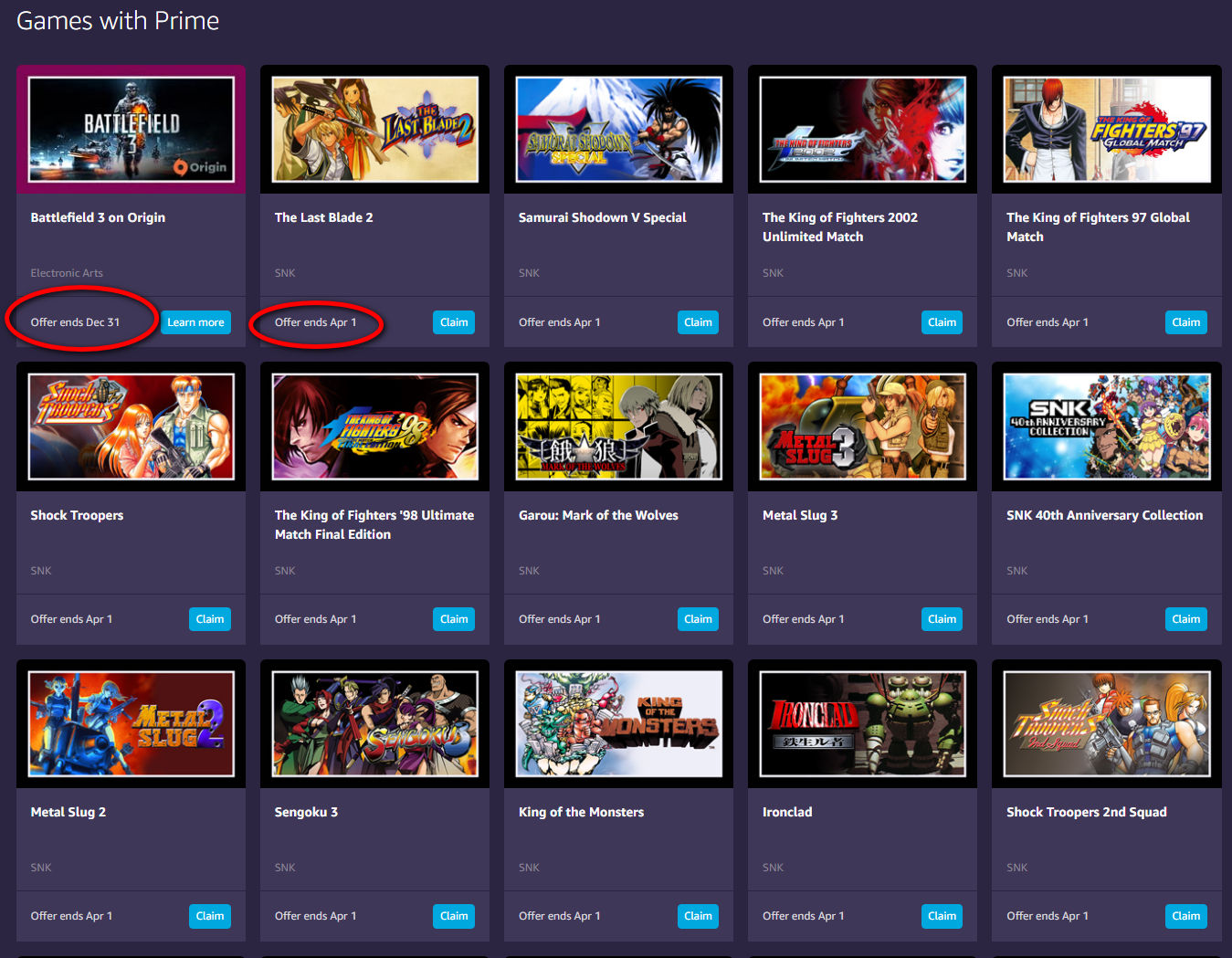Click Learn more for Battlefield 3 on Origin
Viewport: 1232px width, 958px height.
[x=195, y=322]
